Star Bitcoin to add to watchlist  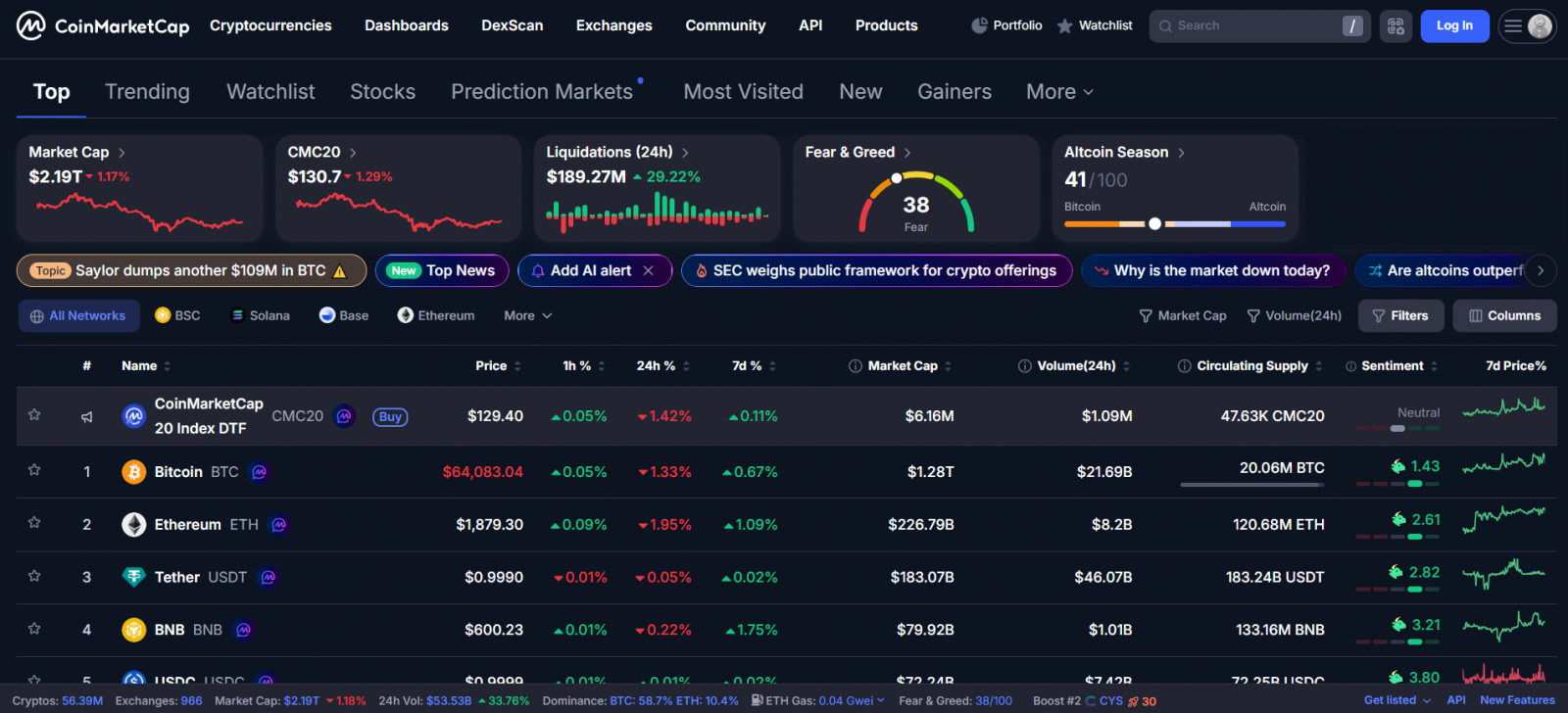click(34, 471)
